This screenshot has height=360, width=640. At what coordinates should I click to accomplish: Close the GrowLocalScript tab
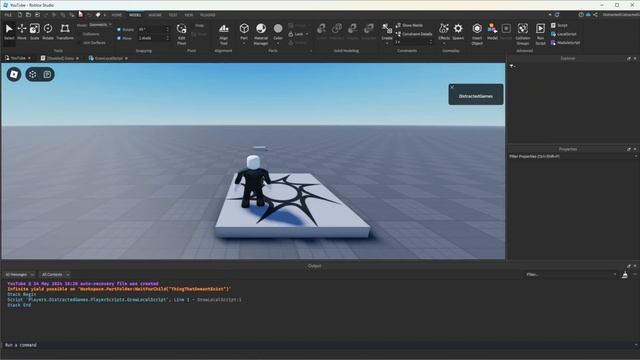(127, 58)
